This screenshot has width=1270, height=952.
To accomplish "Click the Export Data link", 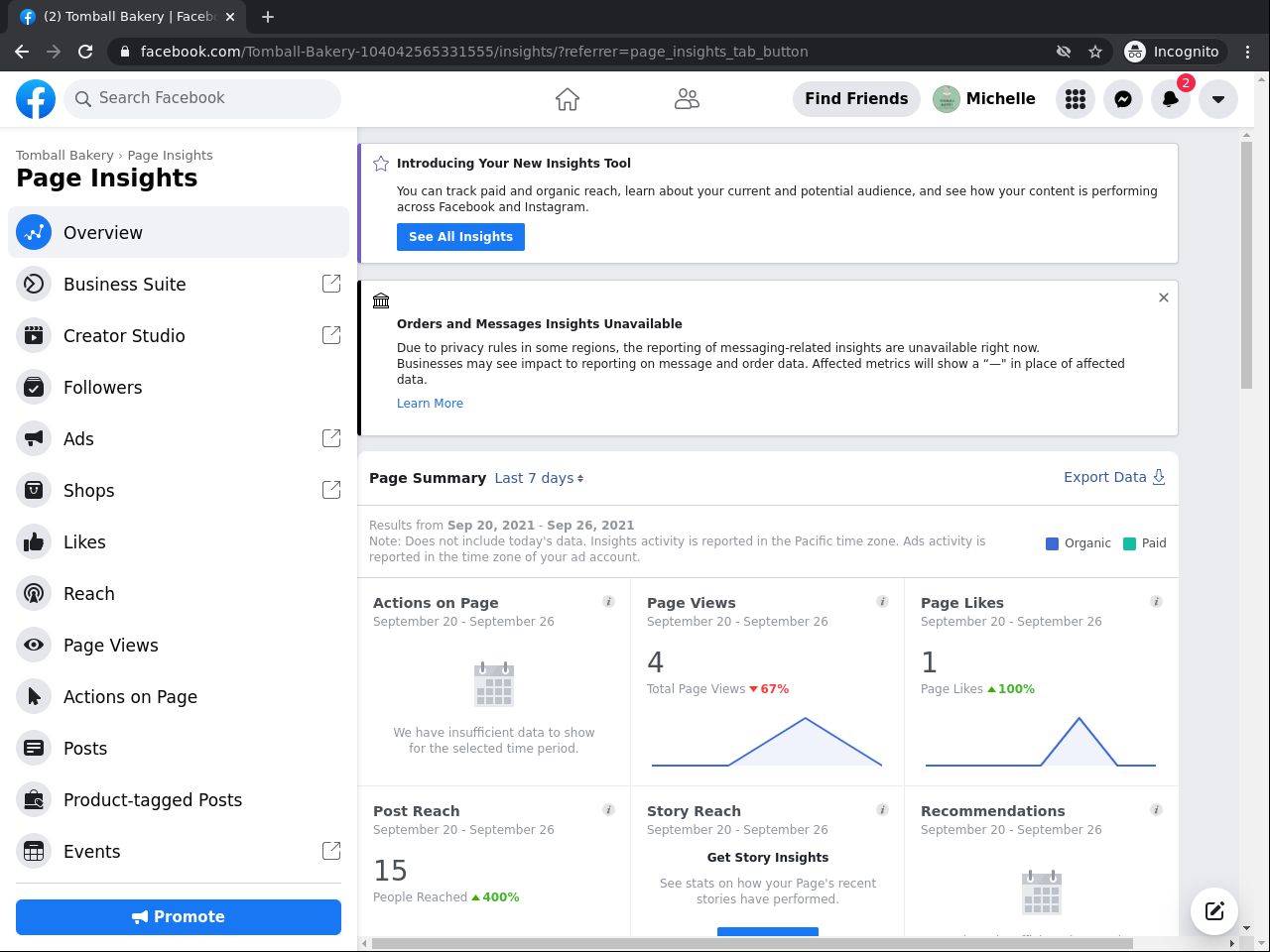I will tap(1113, 477).
